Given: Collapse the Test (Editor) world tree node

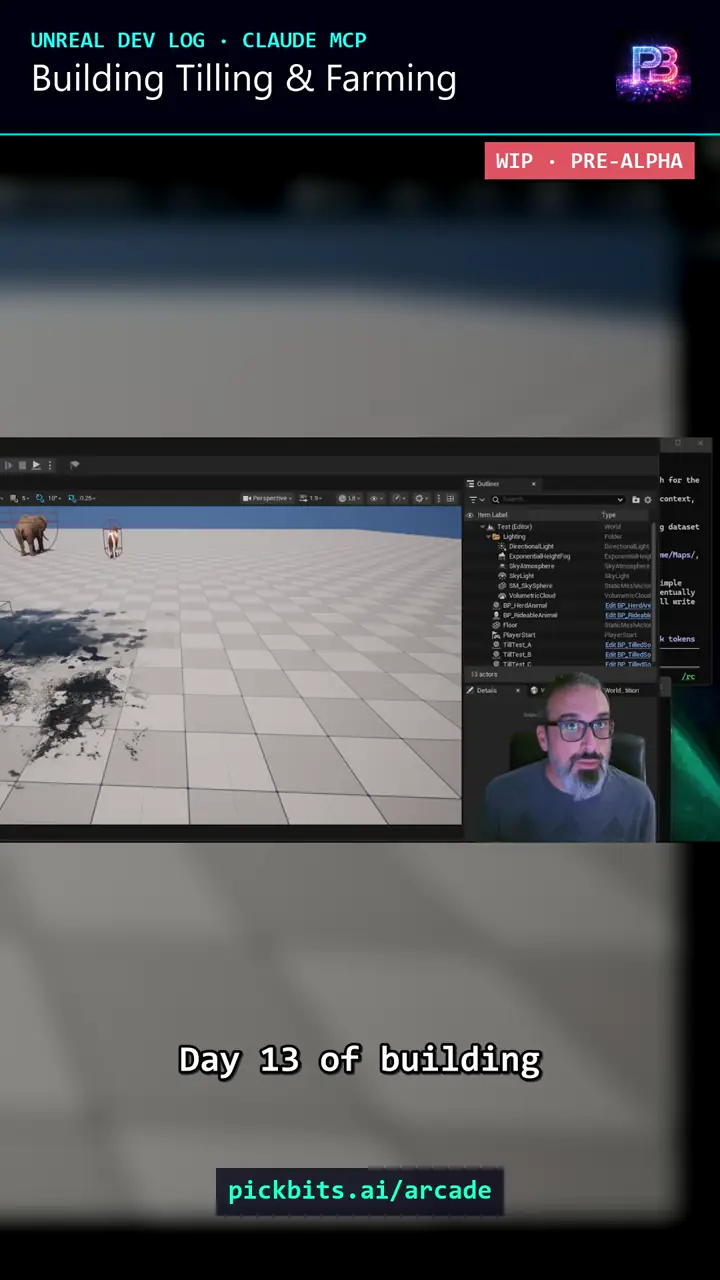Looking at the screenshot, I should [x=482, y=526].
